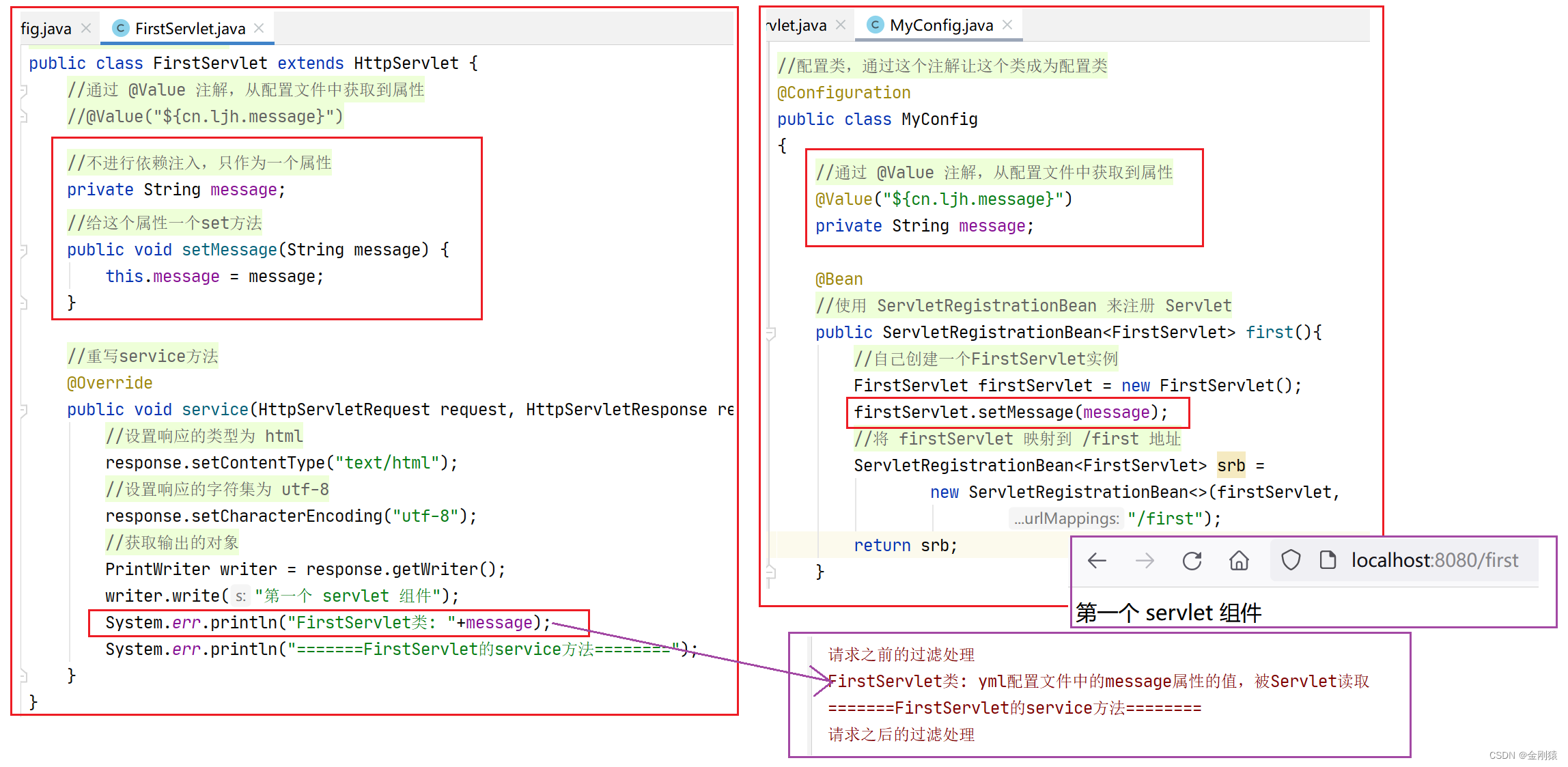Click response.setContentType("text/html") line
The height and width of the screenshot is (767, 1568).
[281, 463]
